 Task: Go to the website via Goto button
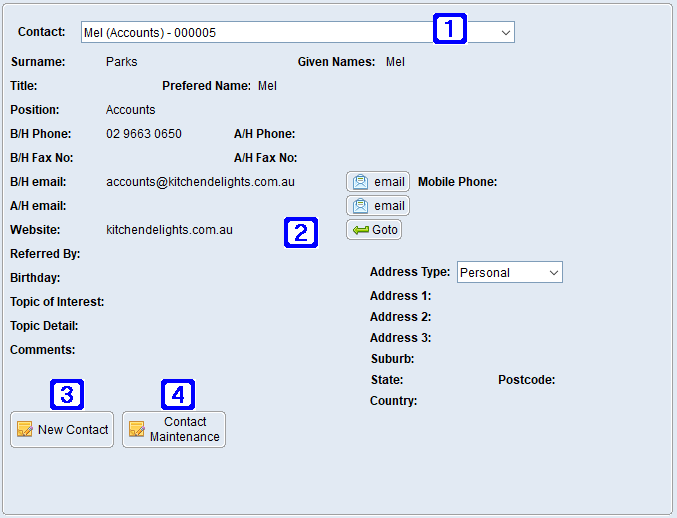click(374, 230)
